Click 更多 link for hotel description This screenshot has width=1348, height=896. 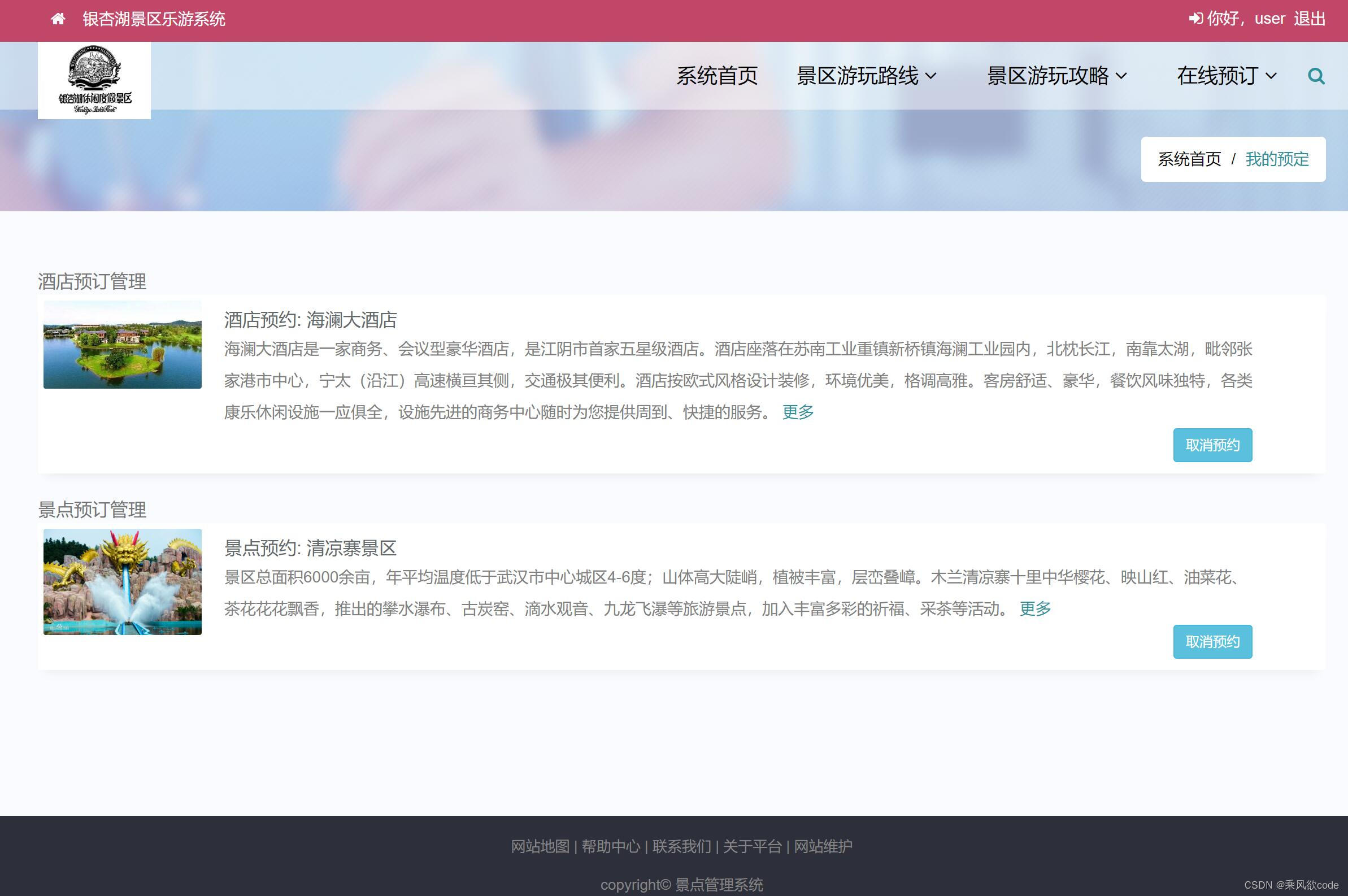(798, 412)
